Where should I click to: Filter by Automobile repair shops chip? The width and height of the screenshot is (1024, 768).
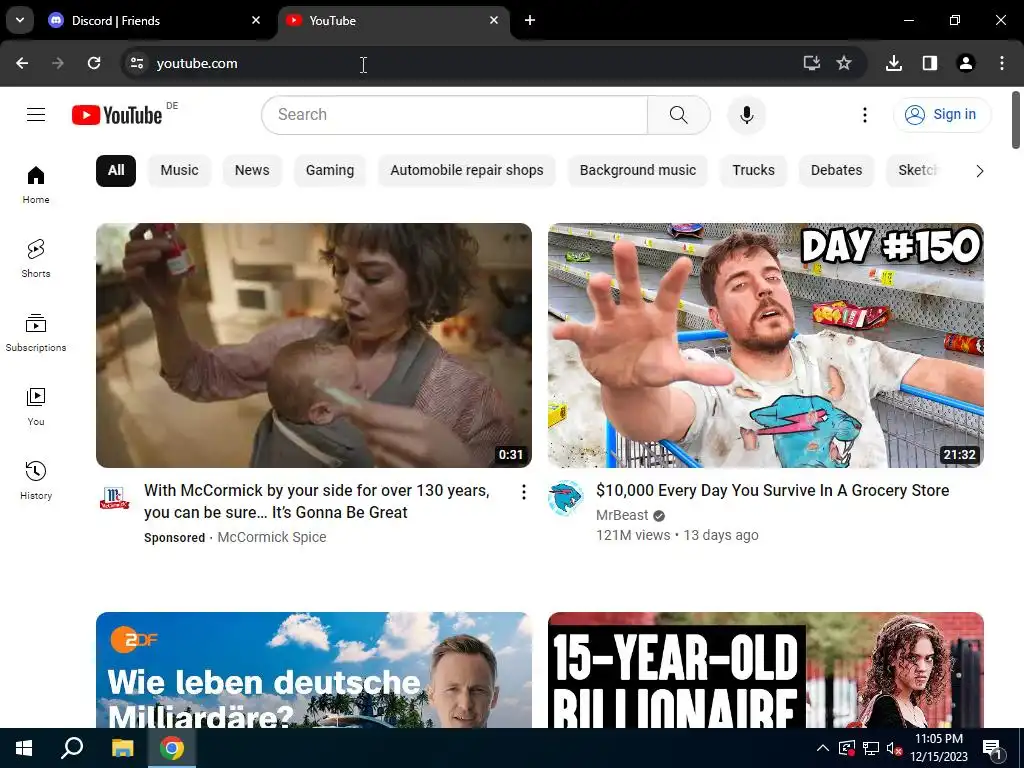coord(467,170)
